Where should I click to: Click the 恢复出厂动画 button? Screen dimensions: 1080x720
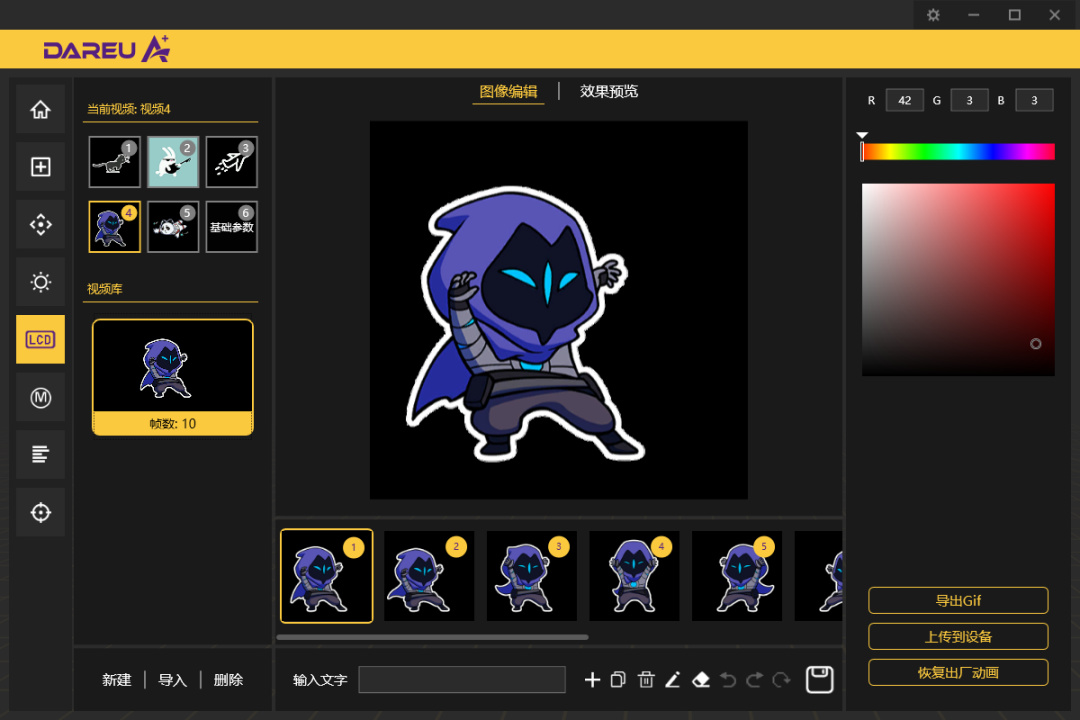(x=958, y=672)
